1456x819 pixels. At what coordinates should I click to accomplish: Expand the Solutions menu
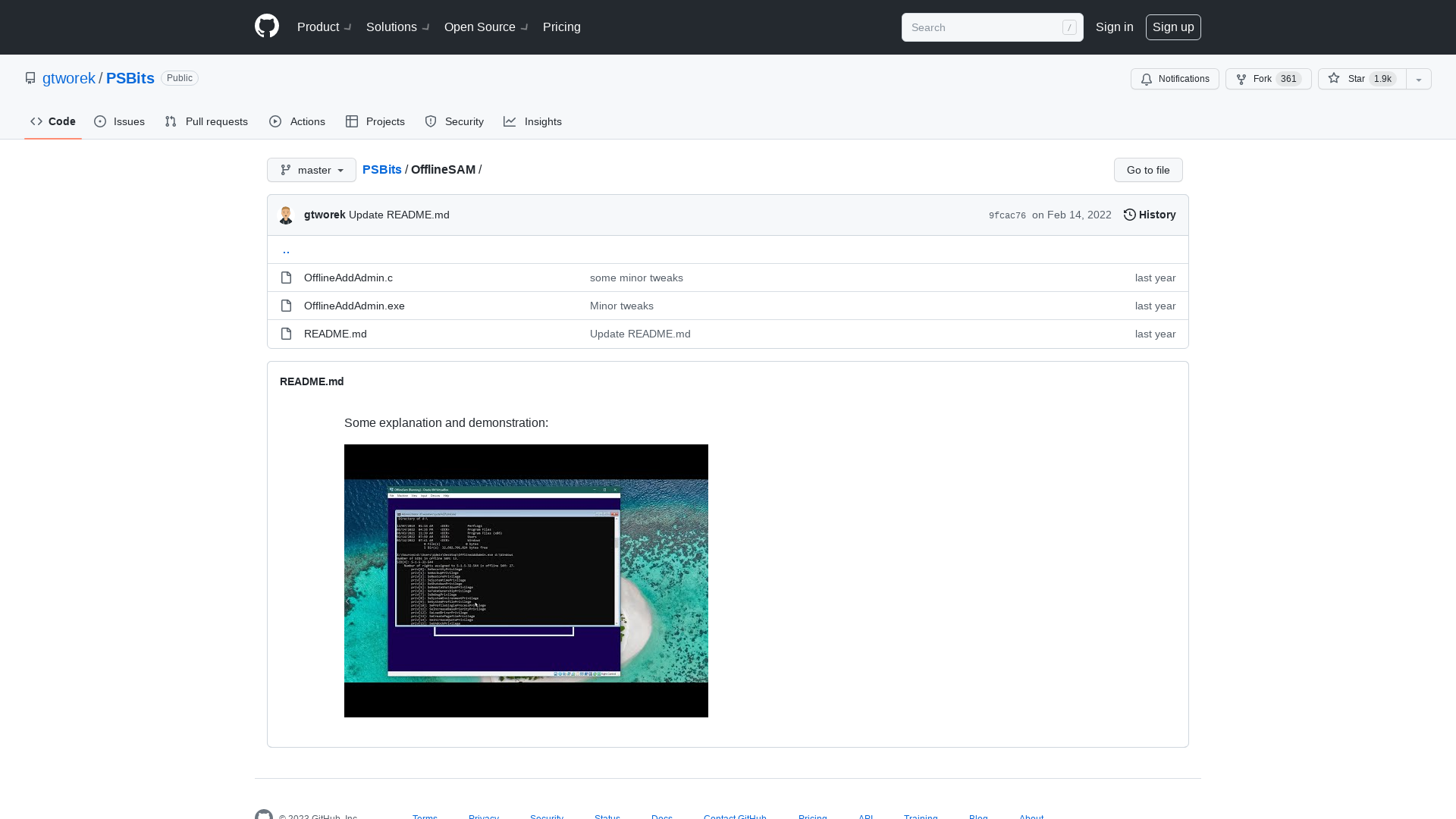click(x=398, y=27)
